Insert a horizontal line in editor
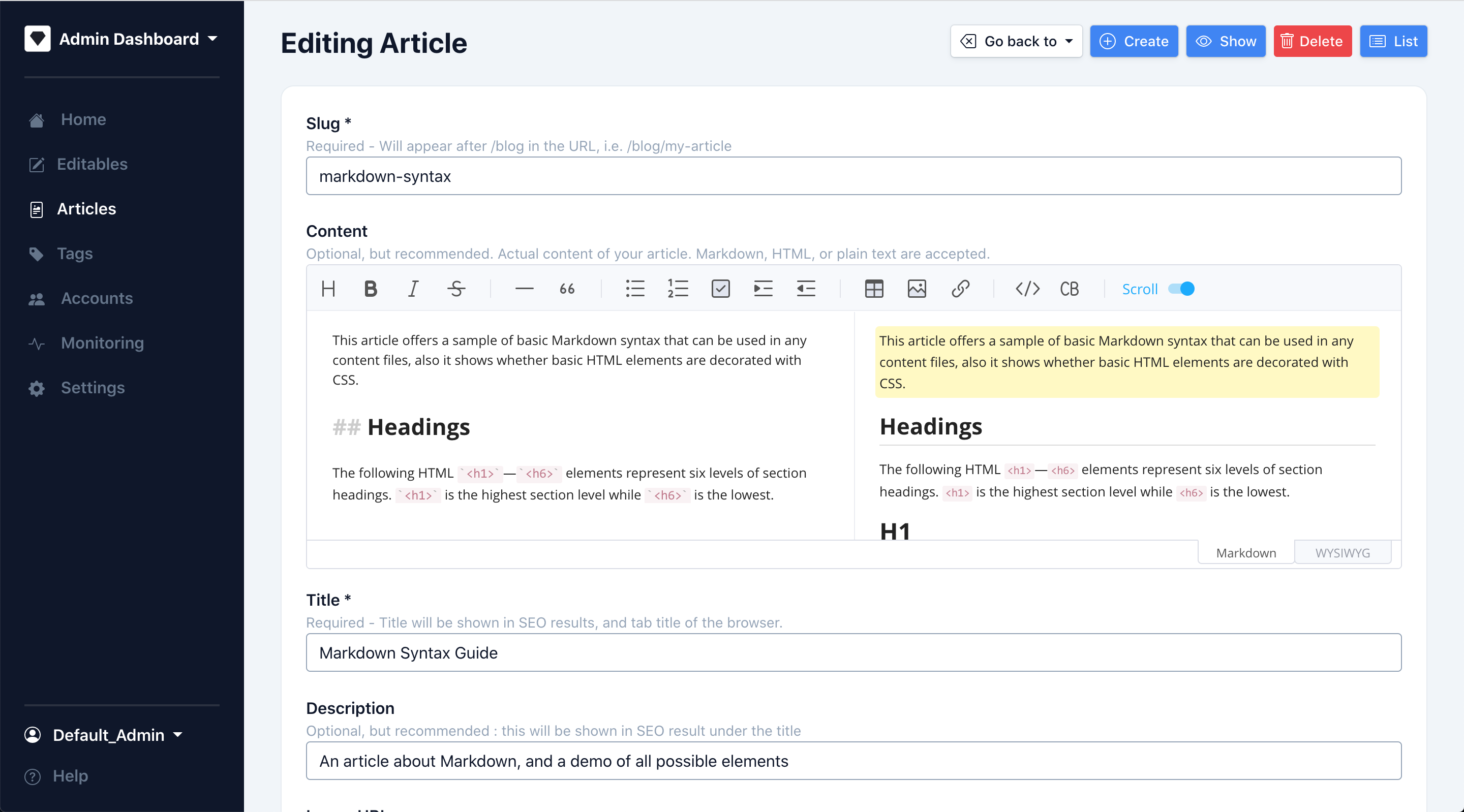1464x812 pixels. (524, 289)
